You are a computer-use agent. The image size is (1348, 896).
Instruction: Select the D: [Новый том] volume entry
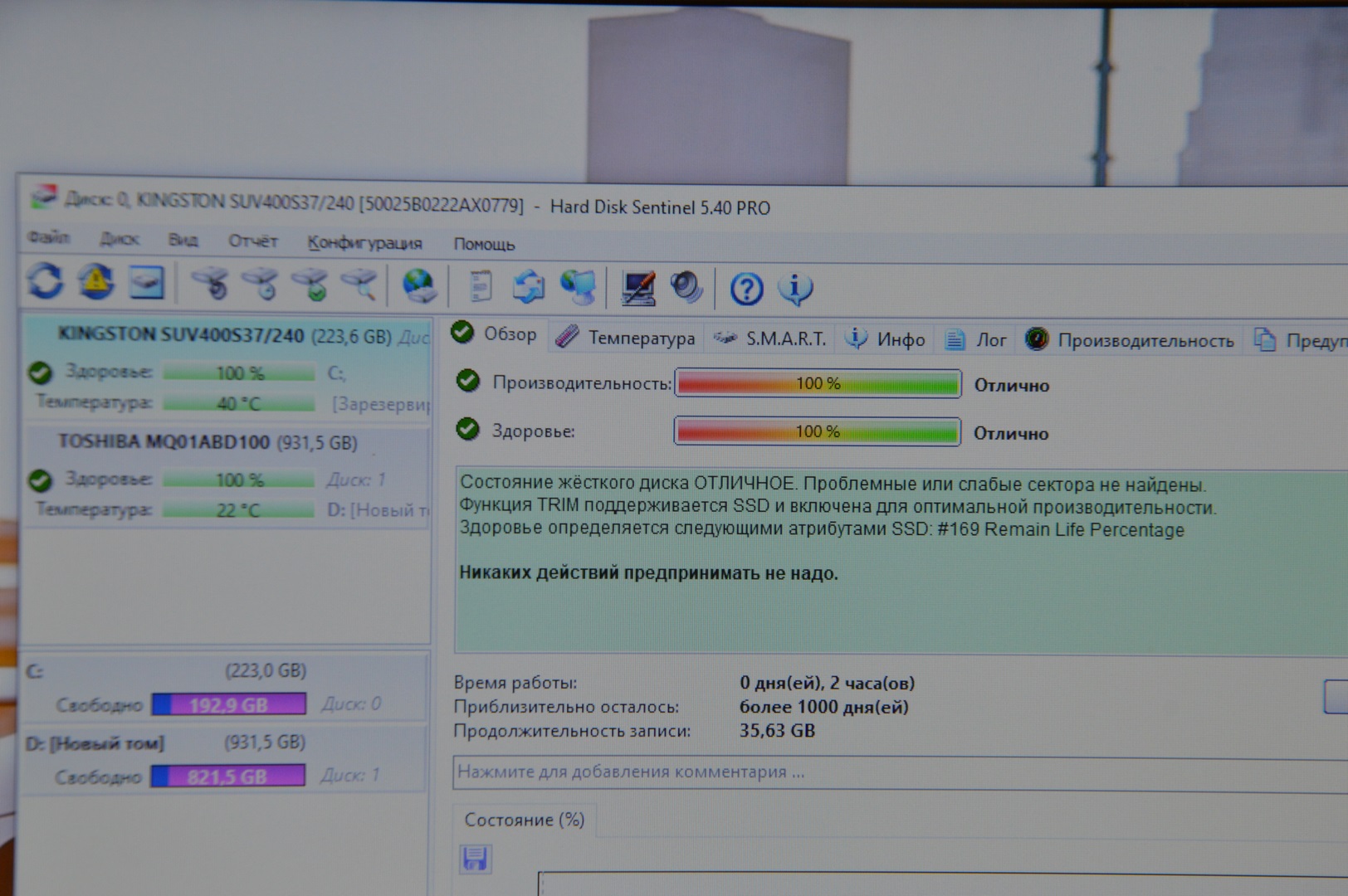(x=95, y=743)
